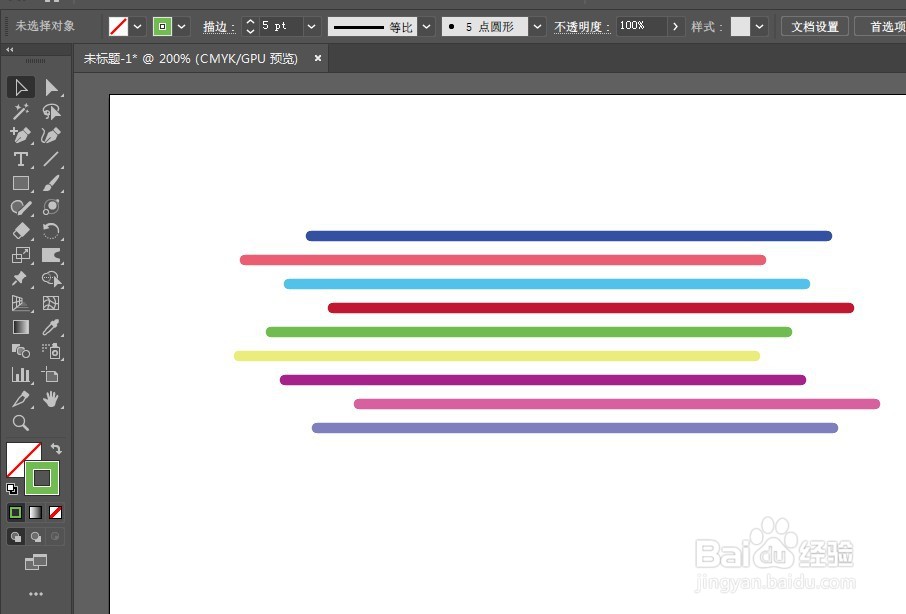Click the green stroke color swatch
Screen dimensions: 906x614
click(x=42, y=478)
